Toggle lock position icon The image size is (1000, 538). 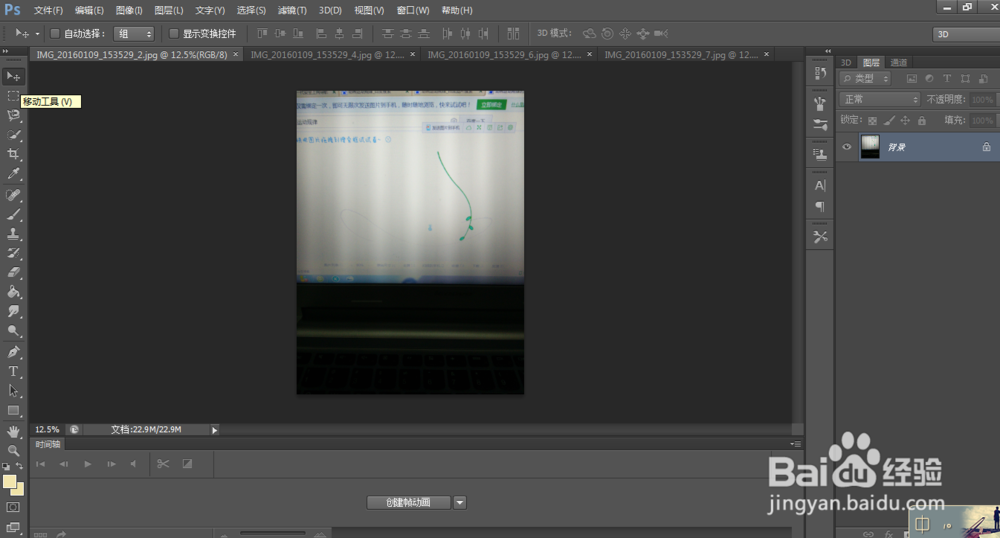pos(905,120)
